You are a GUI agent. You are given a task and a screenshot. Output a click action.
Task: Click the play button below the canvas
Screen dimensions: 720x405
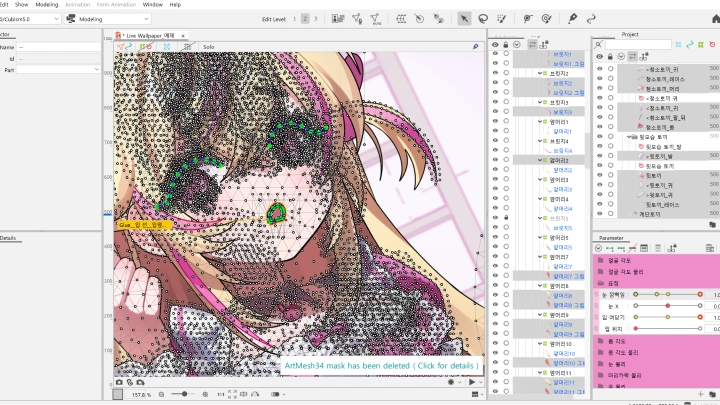click(472, 382)
